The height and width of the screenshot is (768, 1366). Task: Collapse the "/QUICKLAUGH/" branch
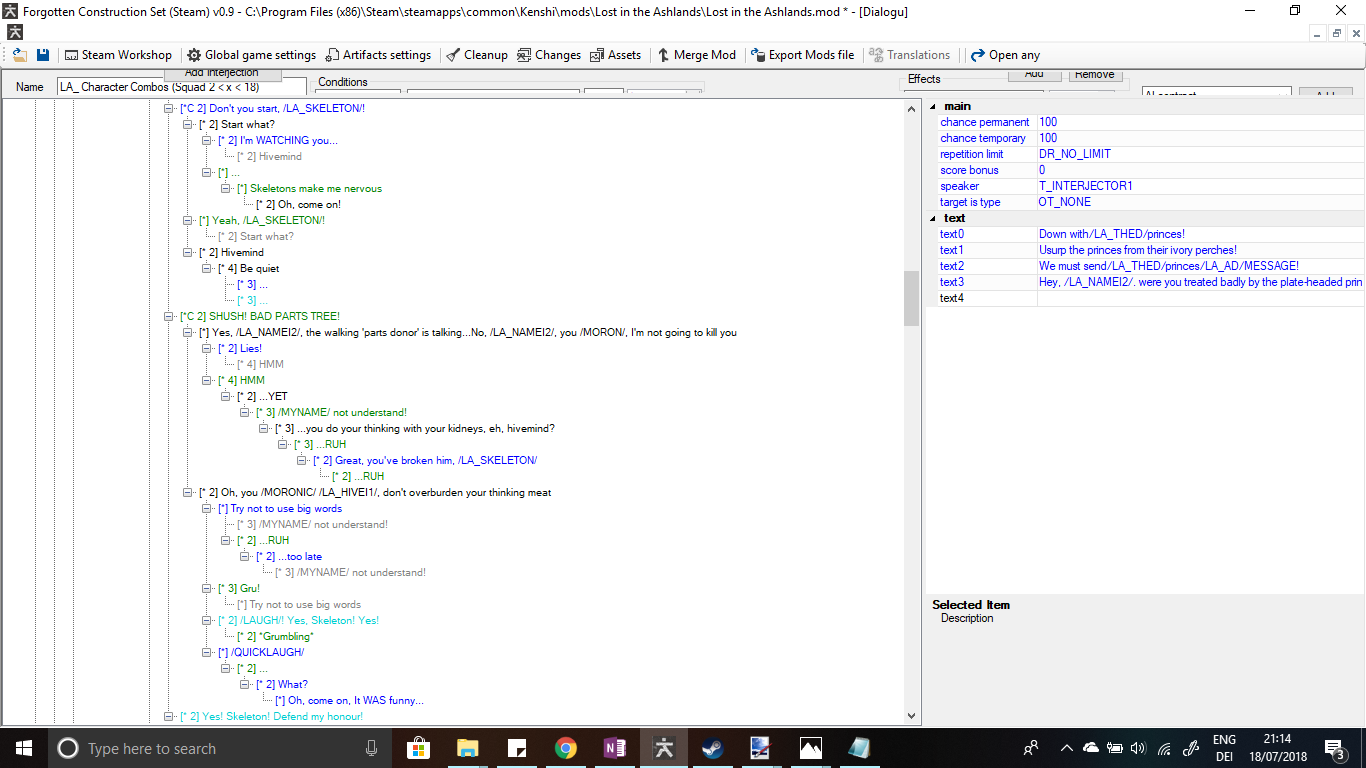207,652
